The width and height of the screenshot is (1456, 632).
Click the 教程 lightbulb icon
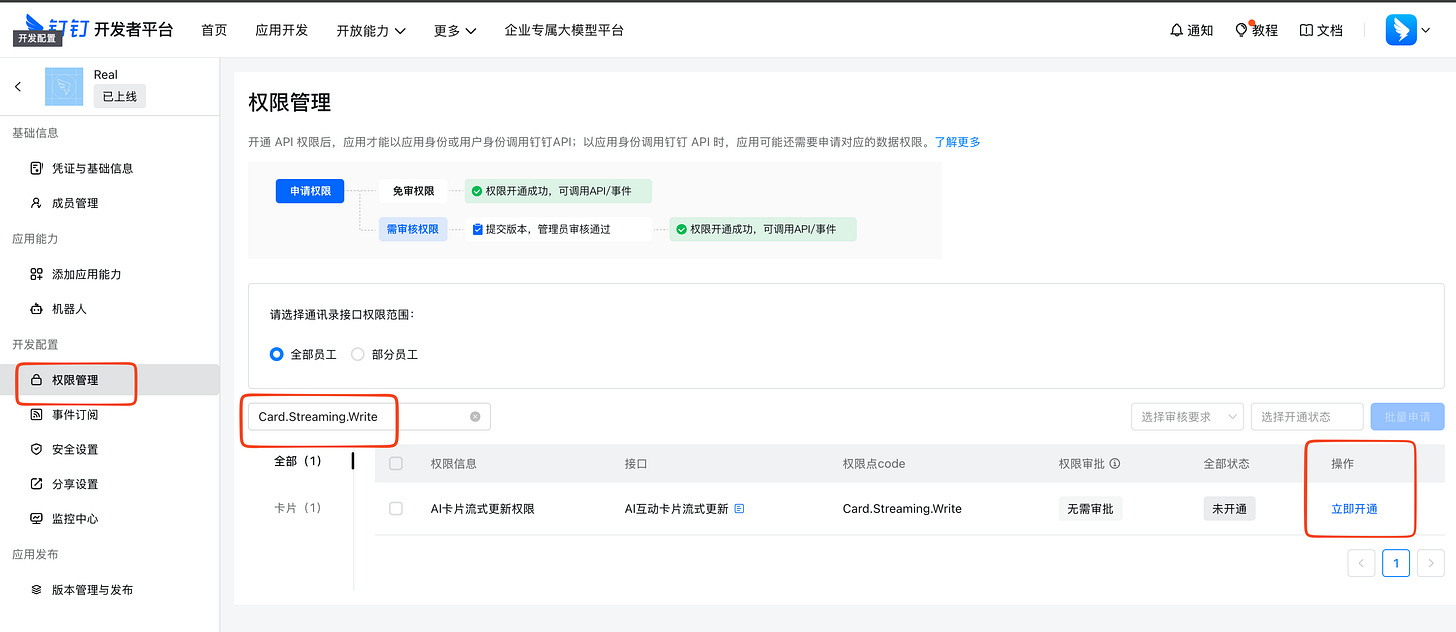pyautogui.click(x=1242, y=30)
